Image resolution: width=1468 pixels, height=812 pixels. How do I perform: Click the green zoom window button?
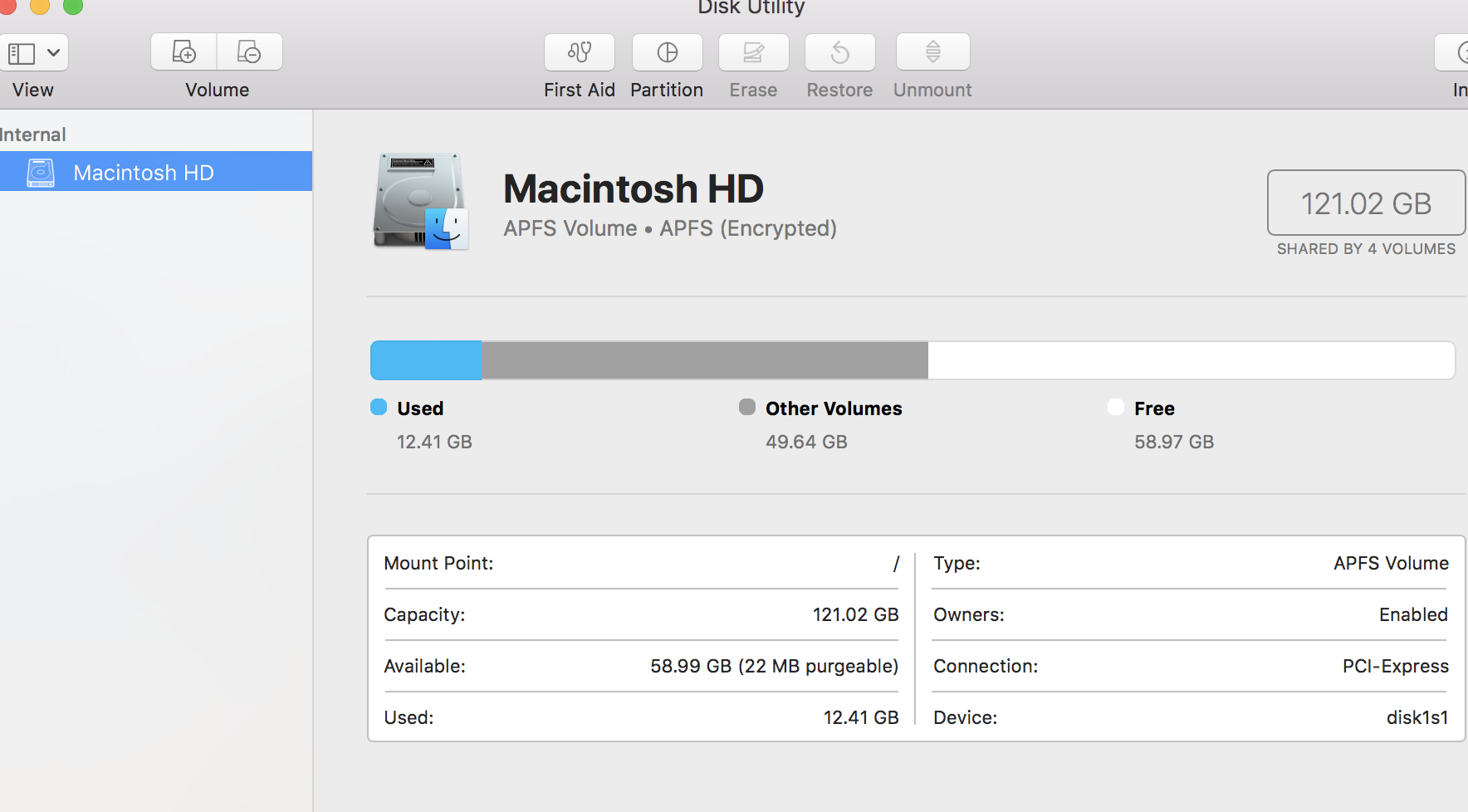click(x=73, y=6)
